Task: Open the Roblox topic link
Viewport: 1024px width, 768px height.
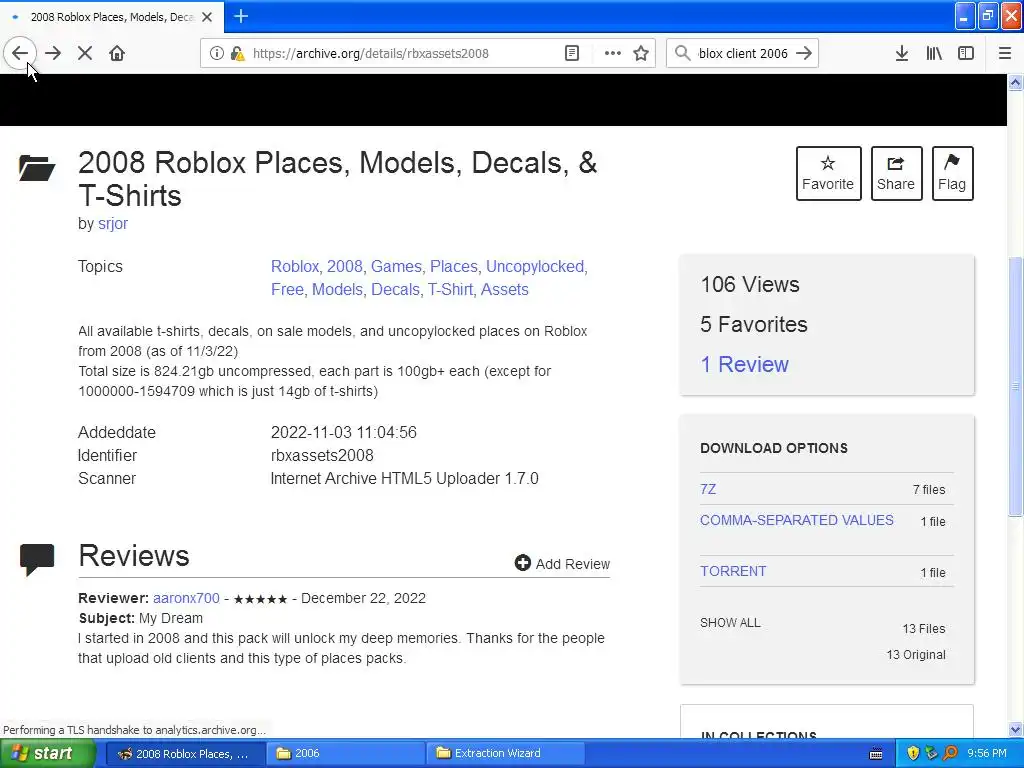Action: (295, 266)
